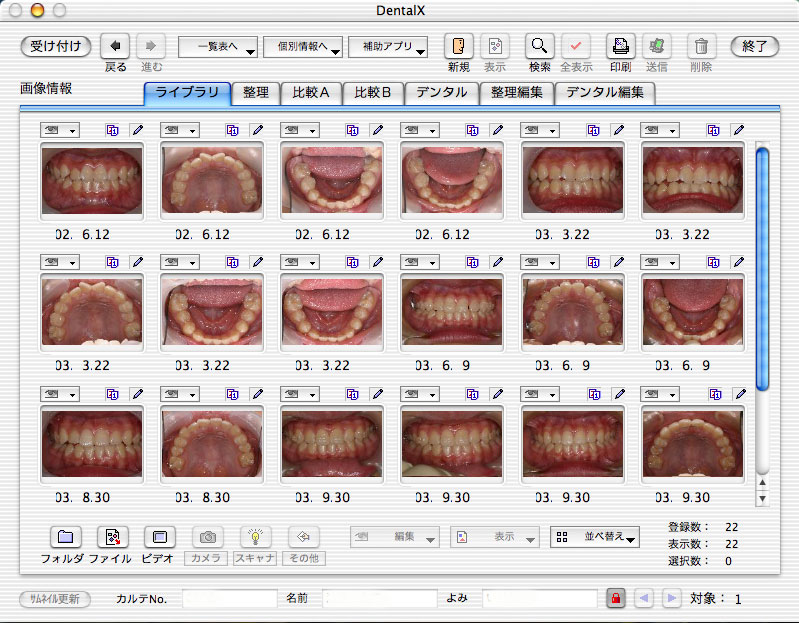The height and width of the screenshot is (623, 799).
Task: Toggle eye visibility dropdown above first thumbnail
Action: [59, 130]
